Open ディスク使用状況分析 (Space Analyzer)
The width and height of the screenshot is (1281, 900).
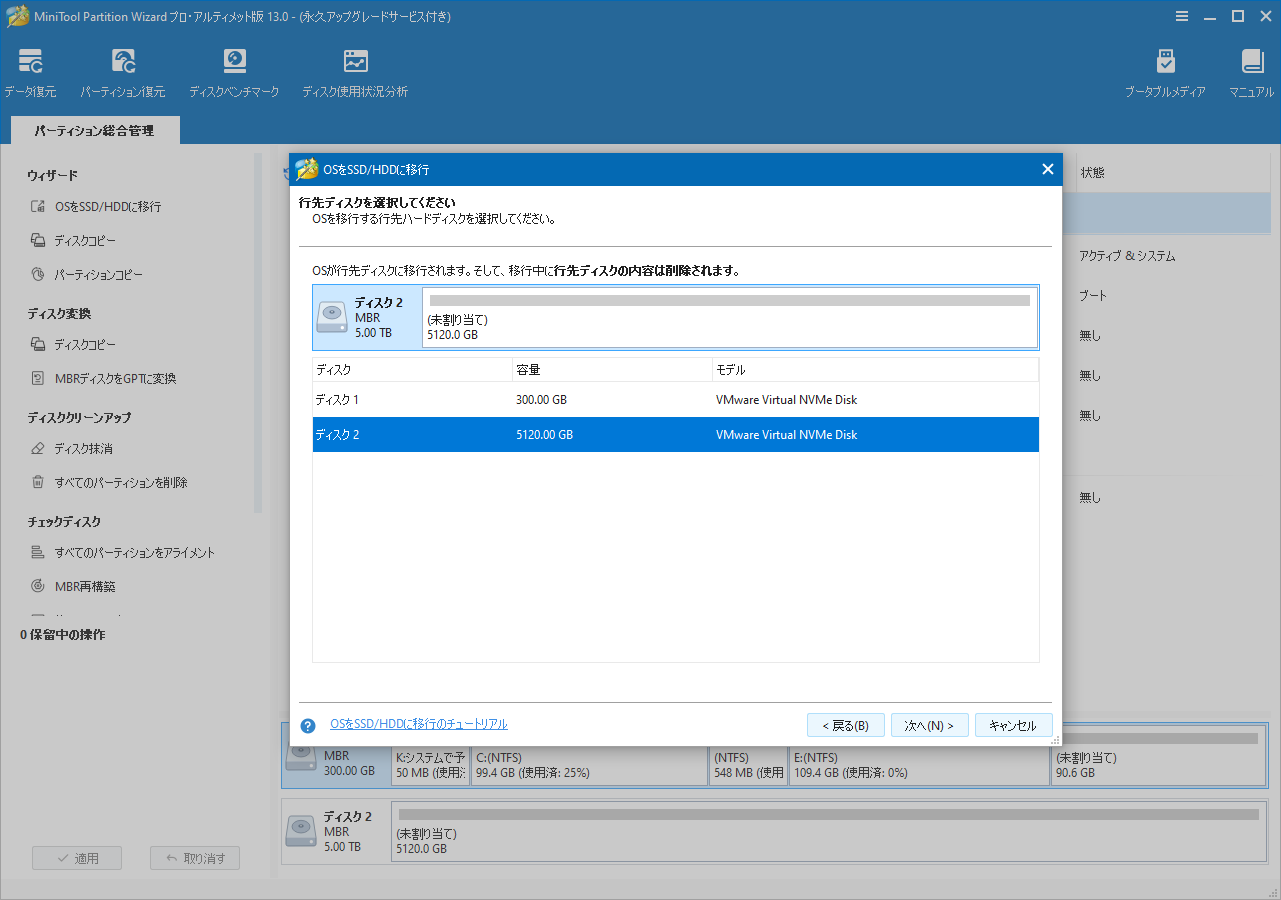tap(355, 70)
